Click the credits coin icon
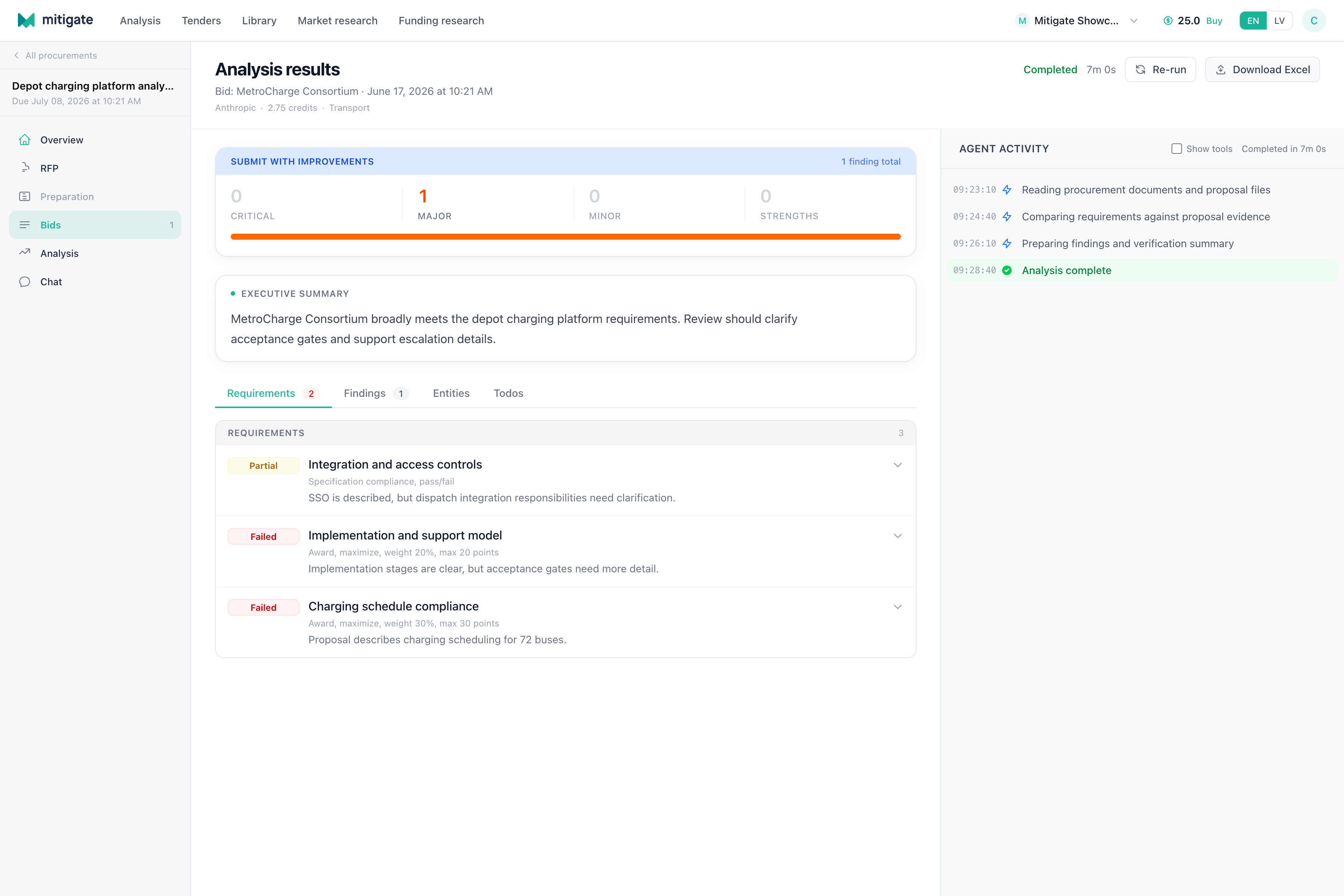 click(1168, 21)
